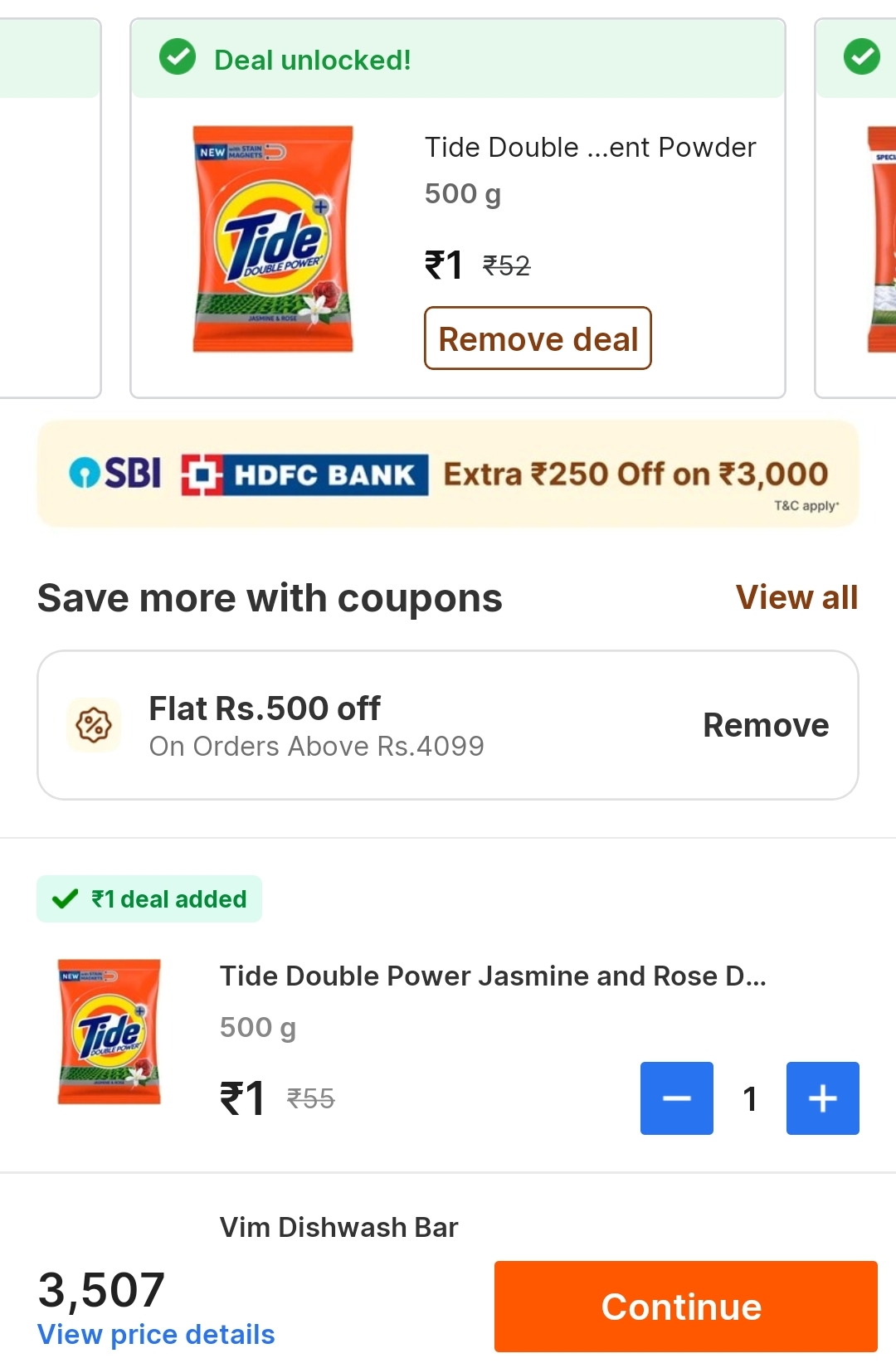Decrease Tide quantity using the minus icon
Viewport: 896px width, 1363px height.
(x=676, y=1098)
